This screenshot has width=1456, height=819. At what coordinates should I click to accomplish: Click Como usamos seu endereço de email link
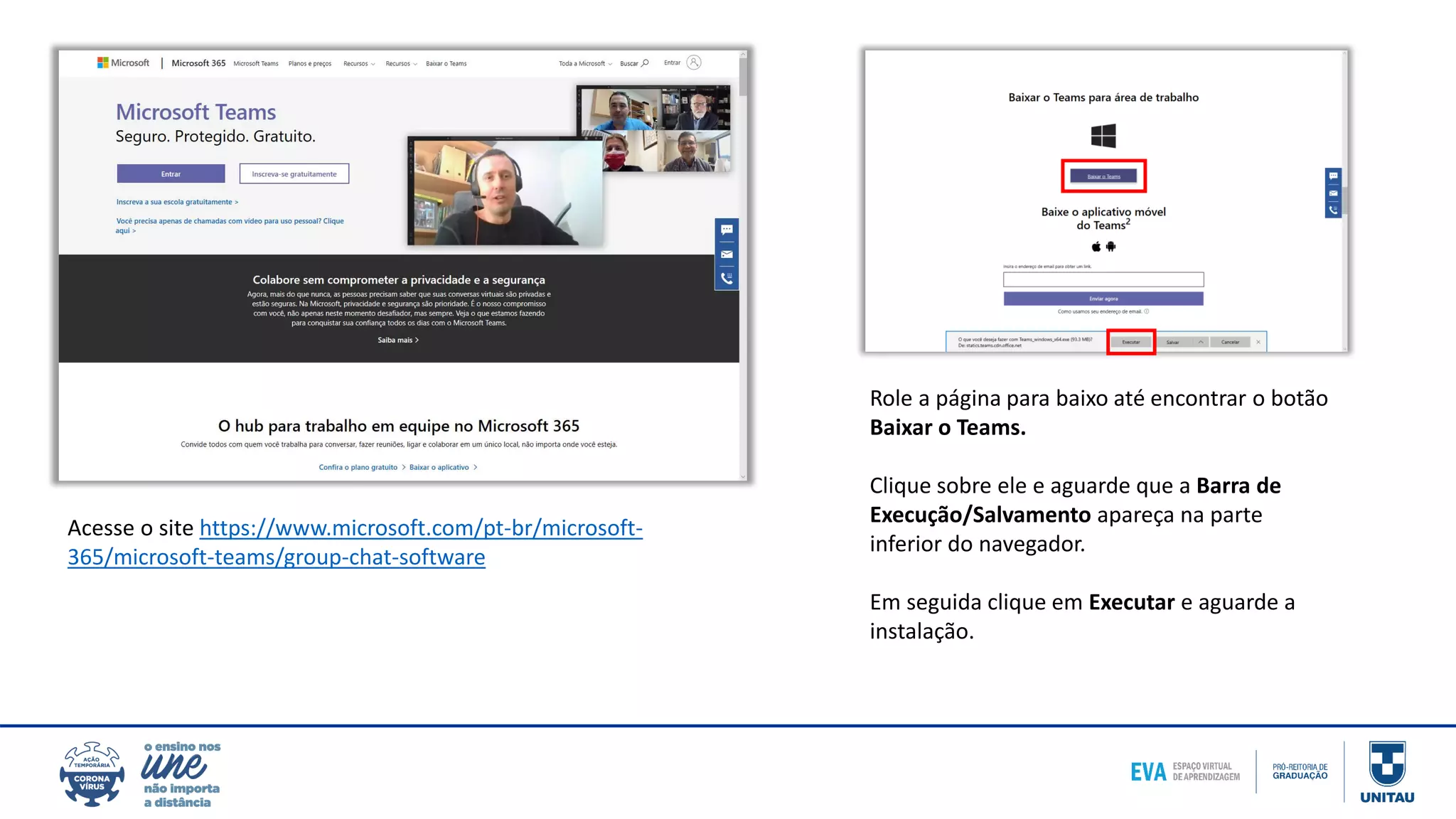(1099, 311)
